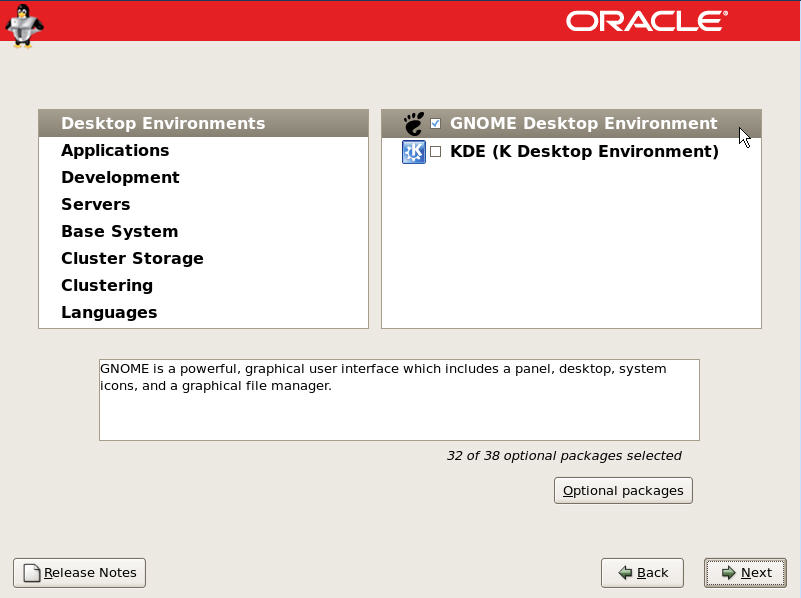Select the Applications category
801x598 pixels.
click(x=203, y=150)
